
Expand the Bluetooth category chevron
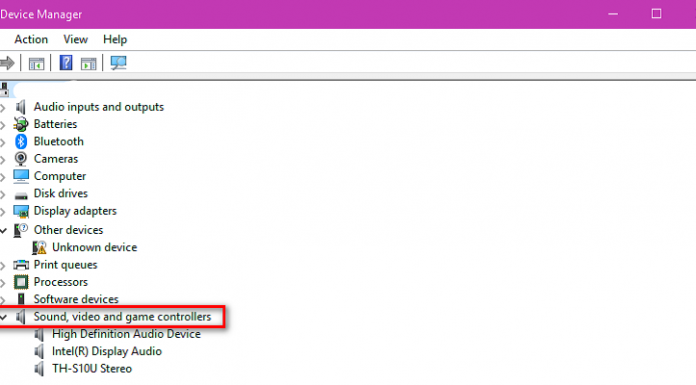click(3, 142)
